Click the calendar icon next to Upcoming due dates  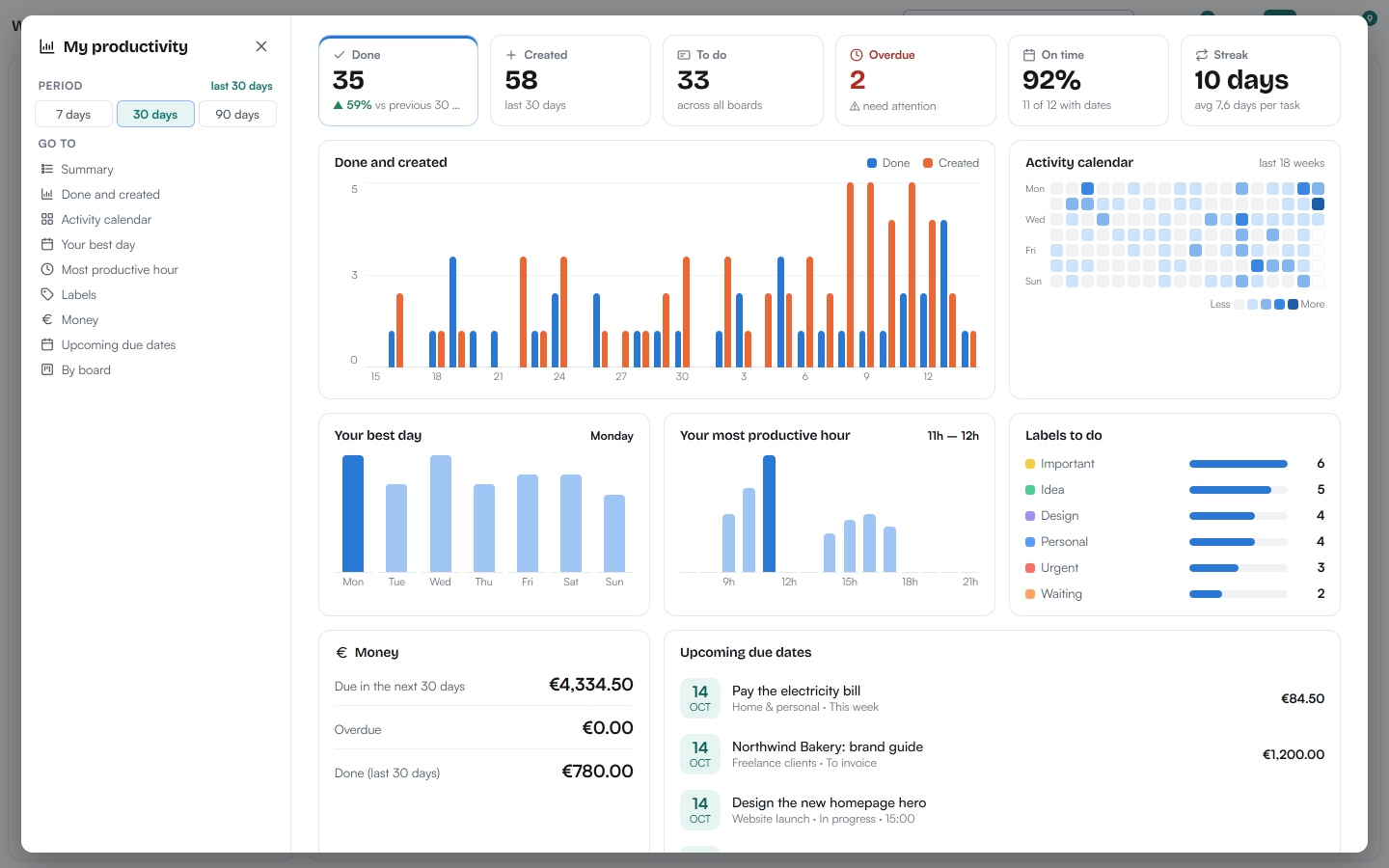pos(47,344)
